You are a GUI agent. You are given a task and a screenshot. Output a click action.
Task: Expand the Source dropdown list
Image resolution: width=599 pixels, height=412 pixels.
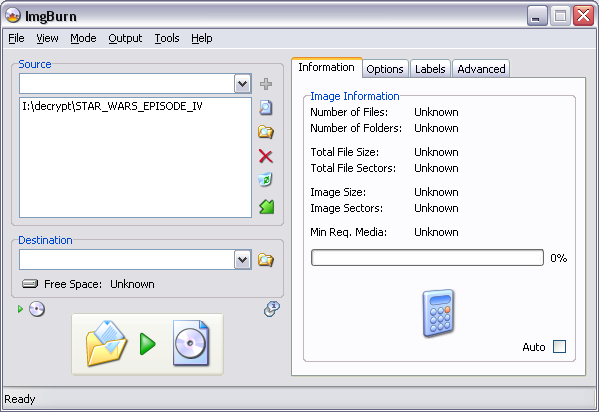pos(242,84)
